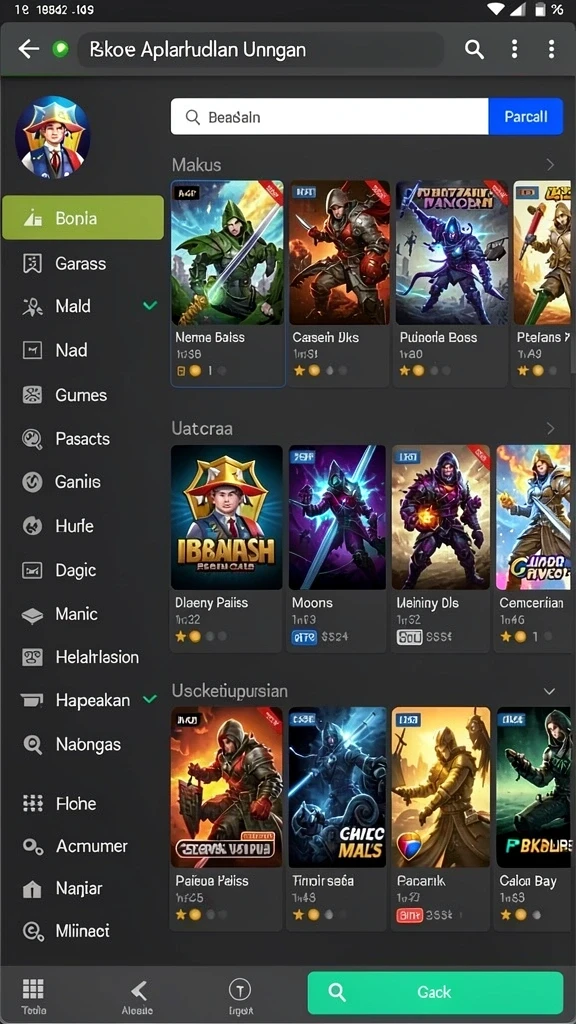Tap the back arrow in the top bar
The height and width of the screenshot is (1024, 576).
coord(29,49)
